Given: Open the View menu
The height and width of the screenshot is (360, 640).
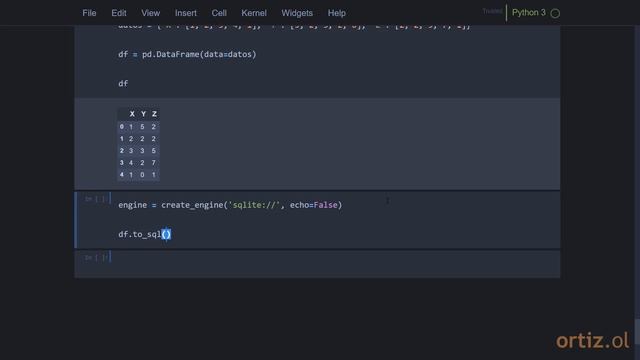Looking at the screenshot, I should [151, 13].
